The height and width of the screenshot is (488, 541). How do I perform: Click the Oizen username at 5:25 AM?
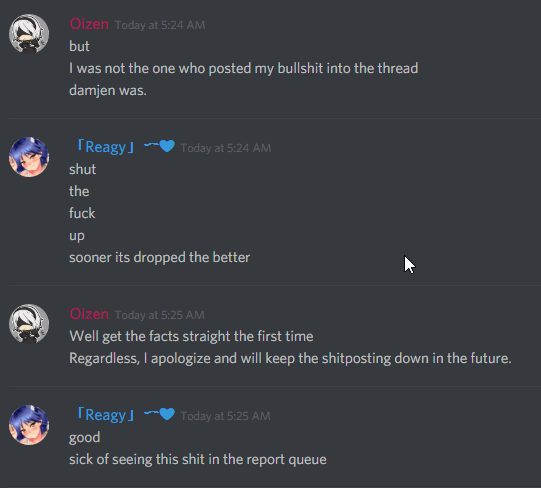tap(89, 314)
